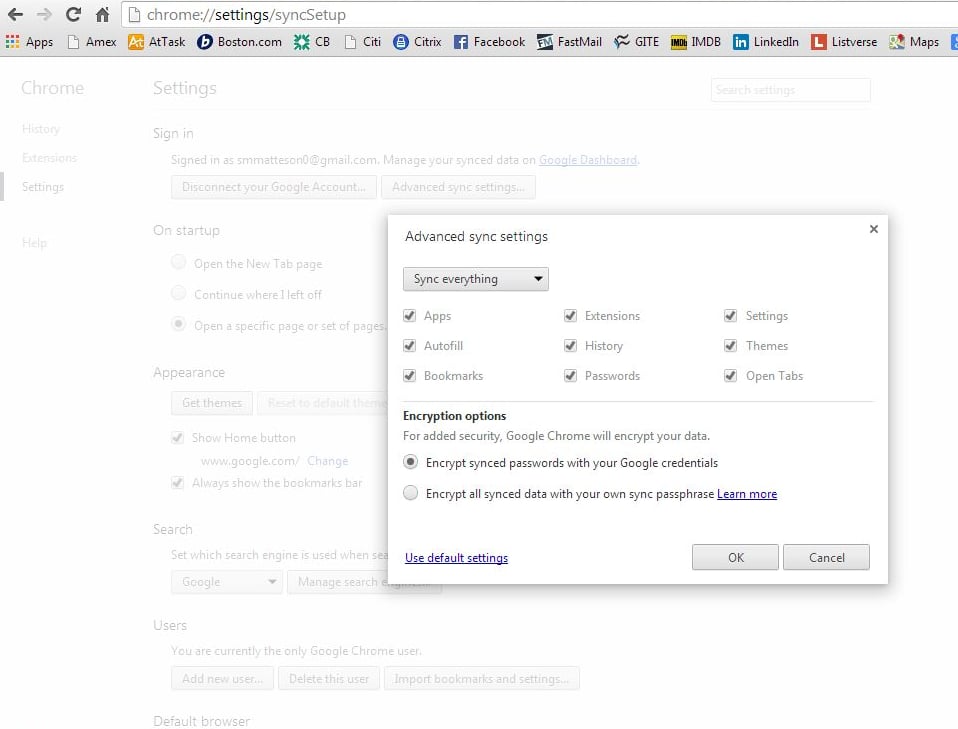The width and height of the screenshot is (958, 729).
Task: Select Encrypt all synced data with passphrase
Action: 411,493
